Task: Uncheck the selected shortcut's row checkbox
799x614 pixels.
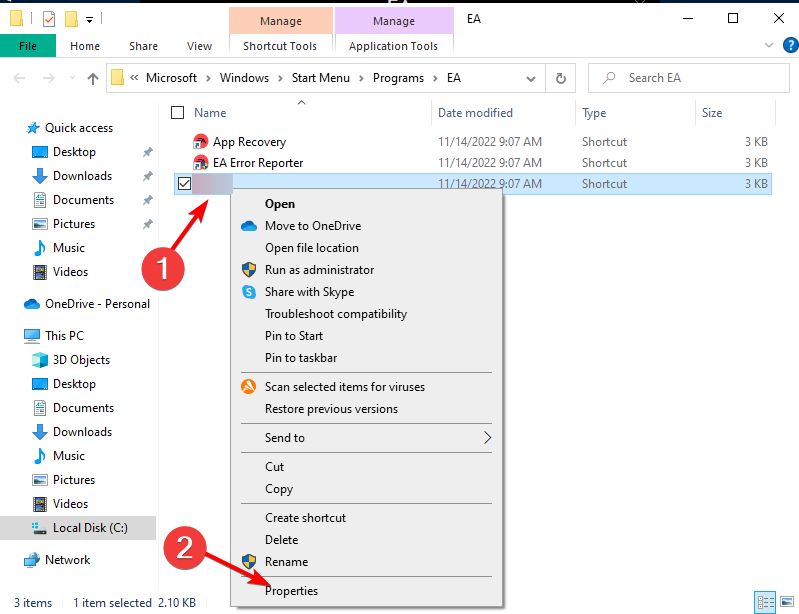Action: tap(184, 183)
